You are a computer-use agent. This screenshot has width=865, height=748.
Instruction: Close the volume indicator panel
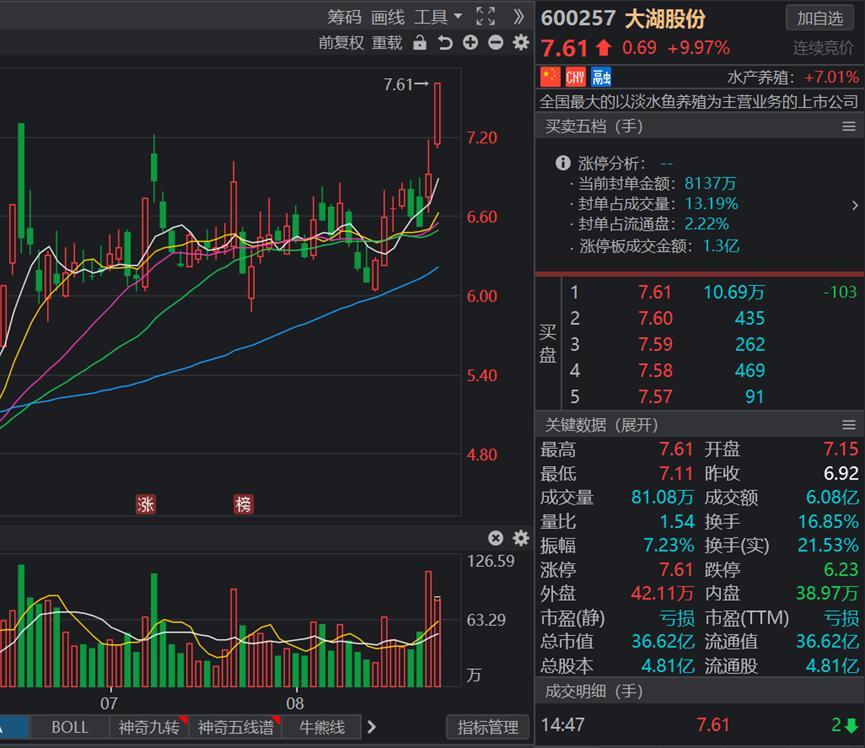point(495,538)
